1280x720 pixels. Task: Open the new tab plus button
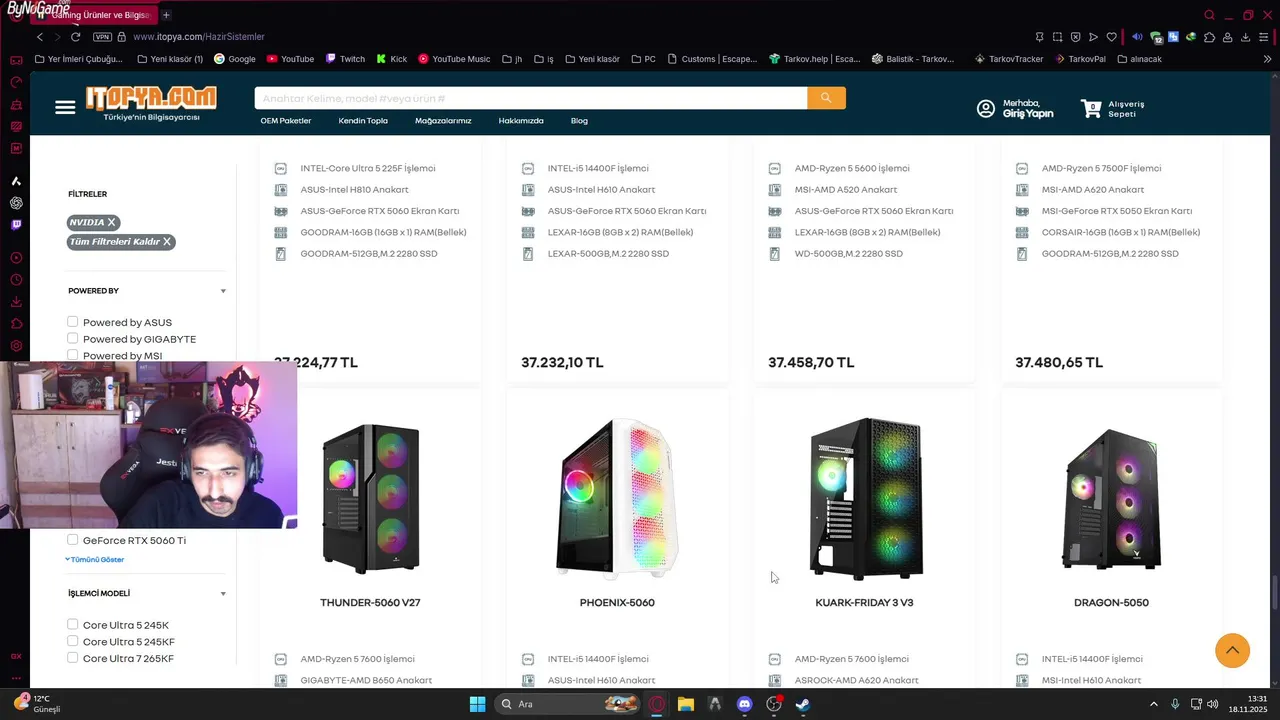click(x=166, y=15)
